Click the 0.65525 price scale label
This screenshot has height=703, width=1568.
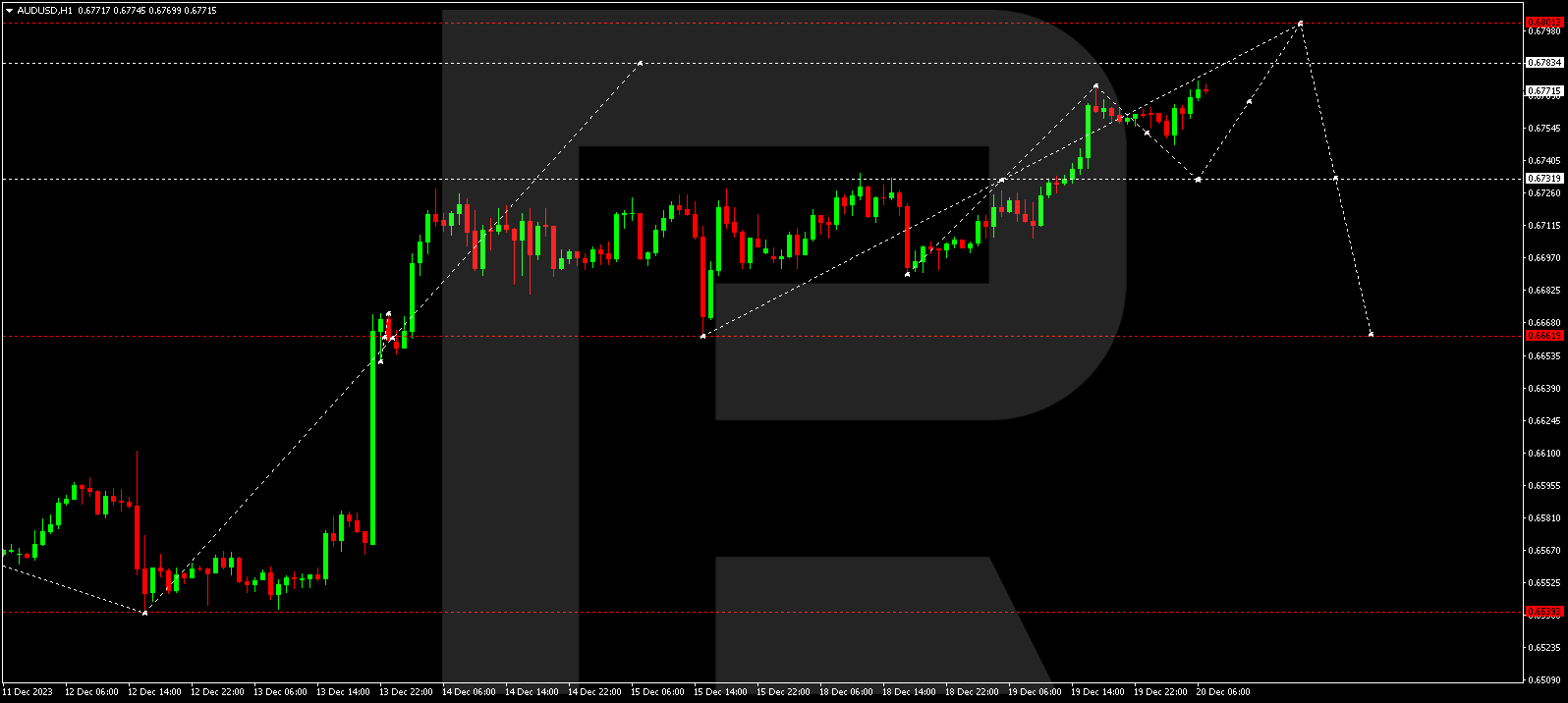pos(1543,582)
